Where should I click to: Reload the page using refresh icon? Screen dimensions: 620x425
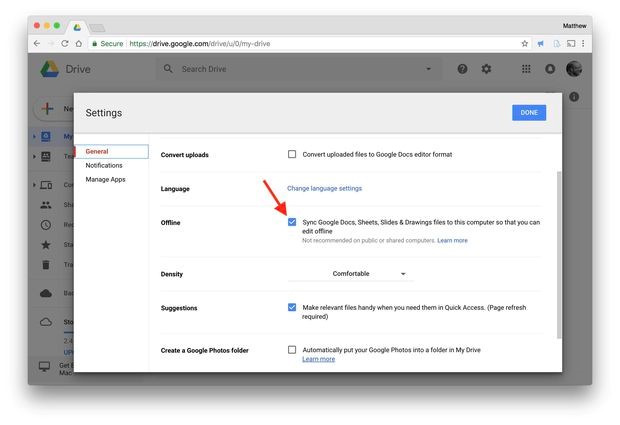65,44
